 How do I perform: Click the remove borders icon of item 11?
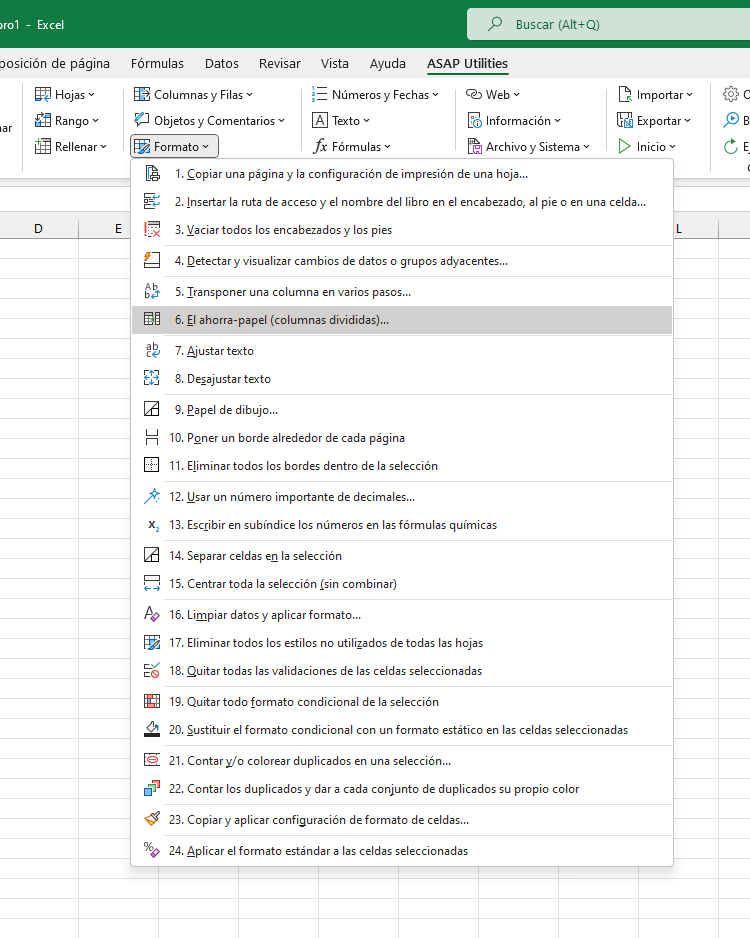(x=152, y=465)
